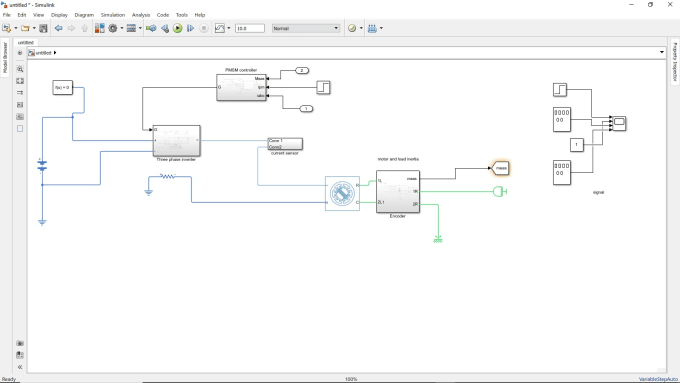Open the New Model dropdown arrow

[x=16, y=28]
